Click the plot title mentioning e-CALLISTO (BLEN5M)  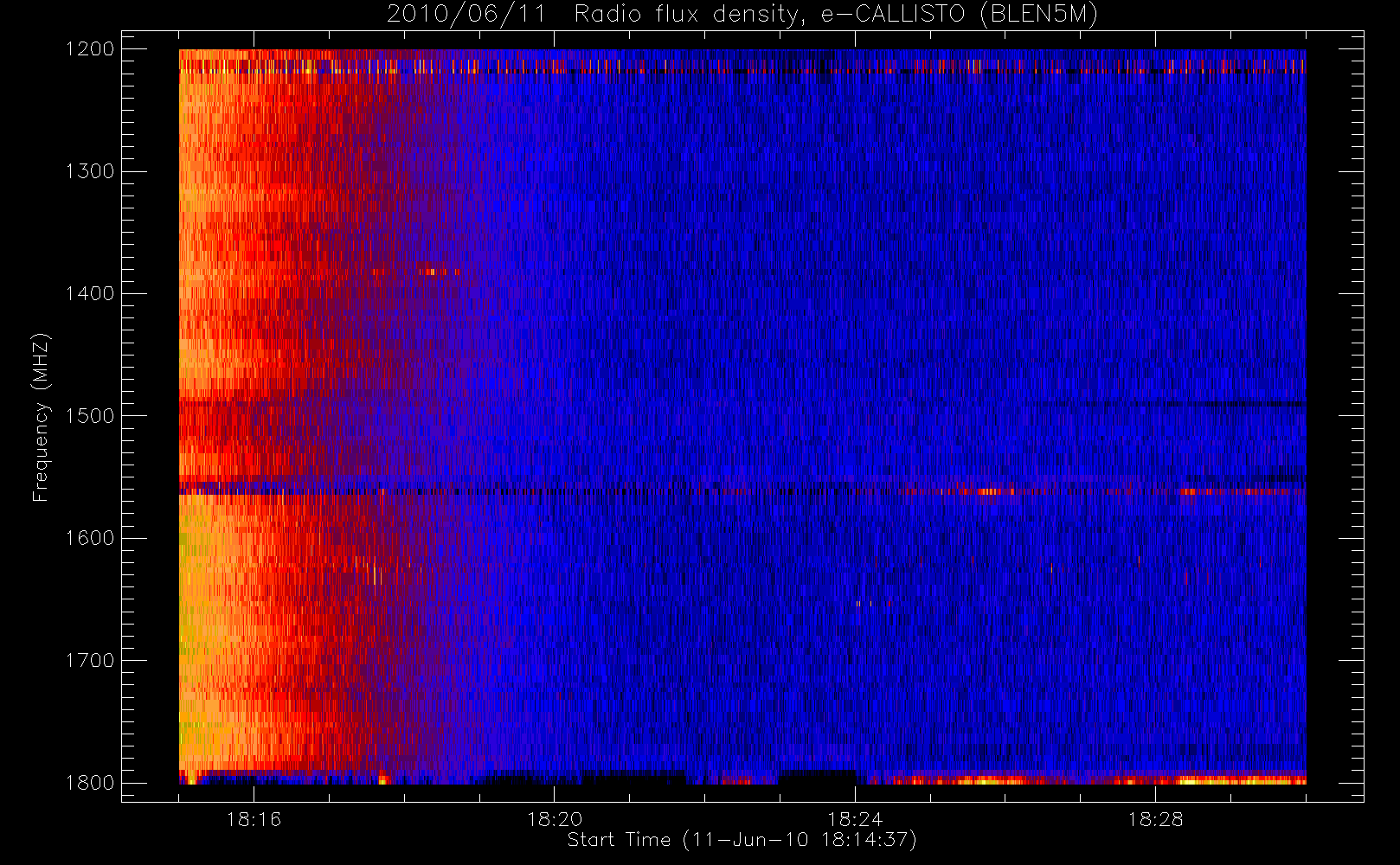tap(742, 15)
